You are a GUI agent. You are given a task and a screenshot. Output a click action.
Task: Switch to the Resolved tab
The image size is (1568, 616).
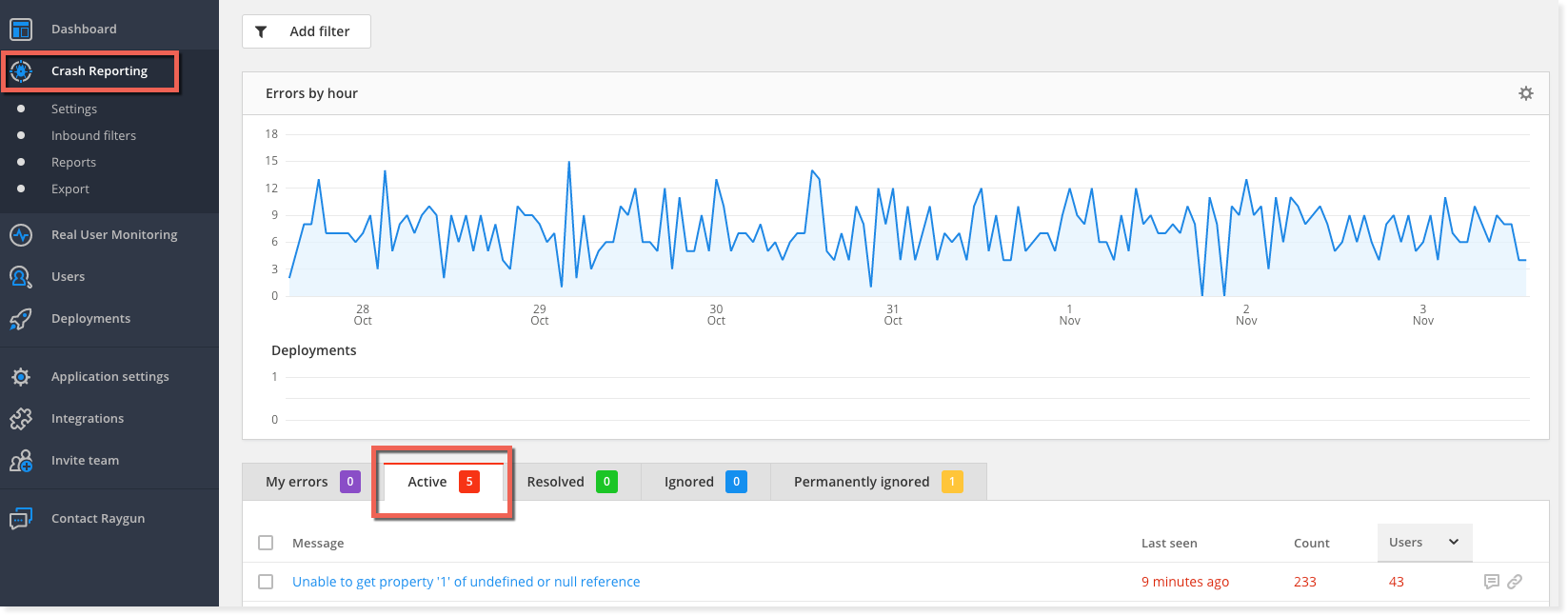[x=571, y=482]
